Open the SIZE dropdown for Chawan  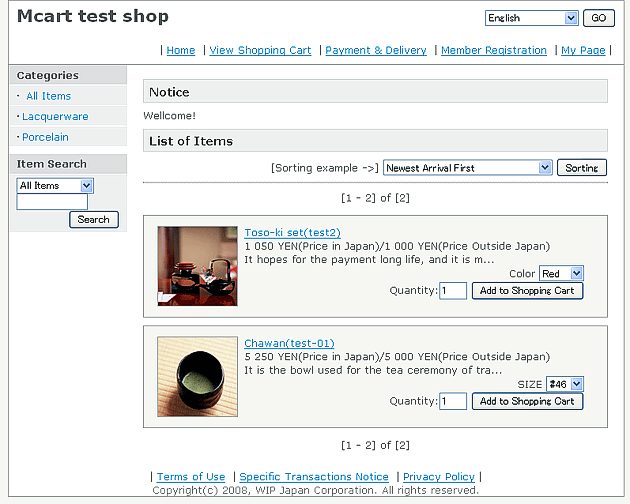tap(563, 384)
